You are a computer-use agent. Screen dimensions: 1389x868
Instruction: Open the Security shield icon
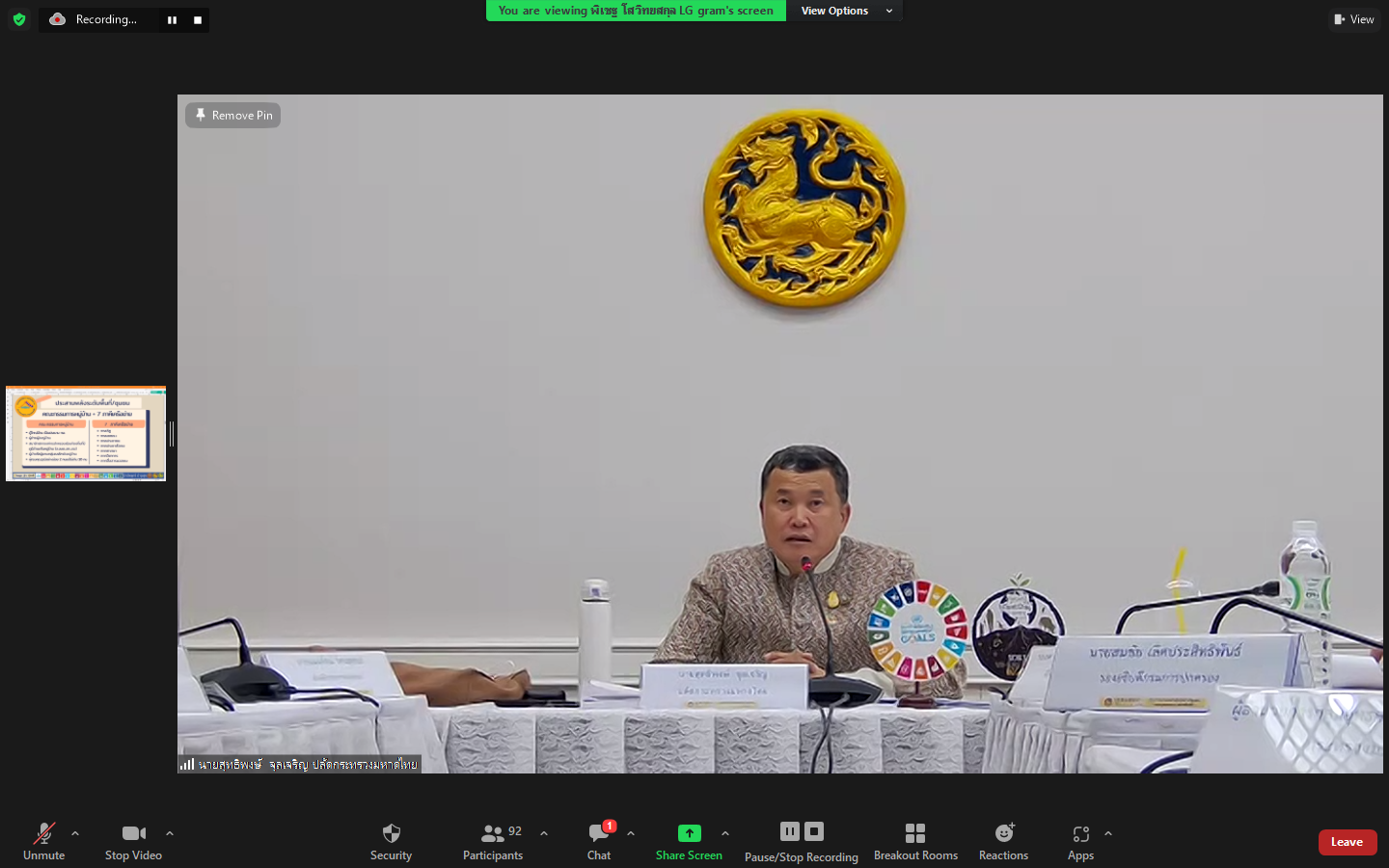pos(391,833)
